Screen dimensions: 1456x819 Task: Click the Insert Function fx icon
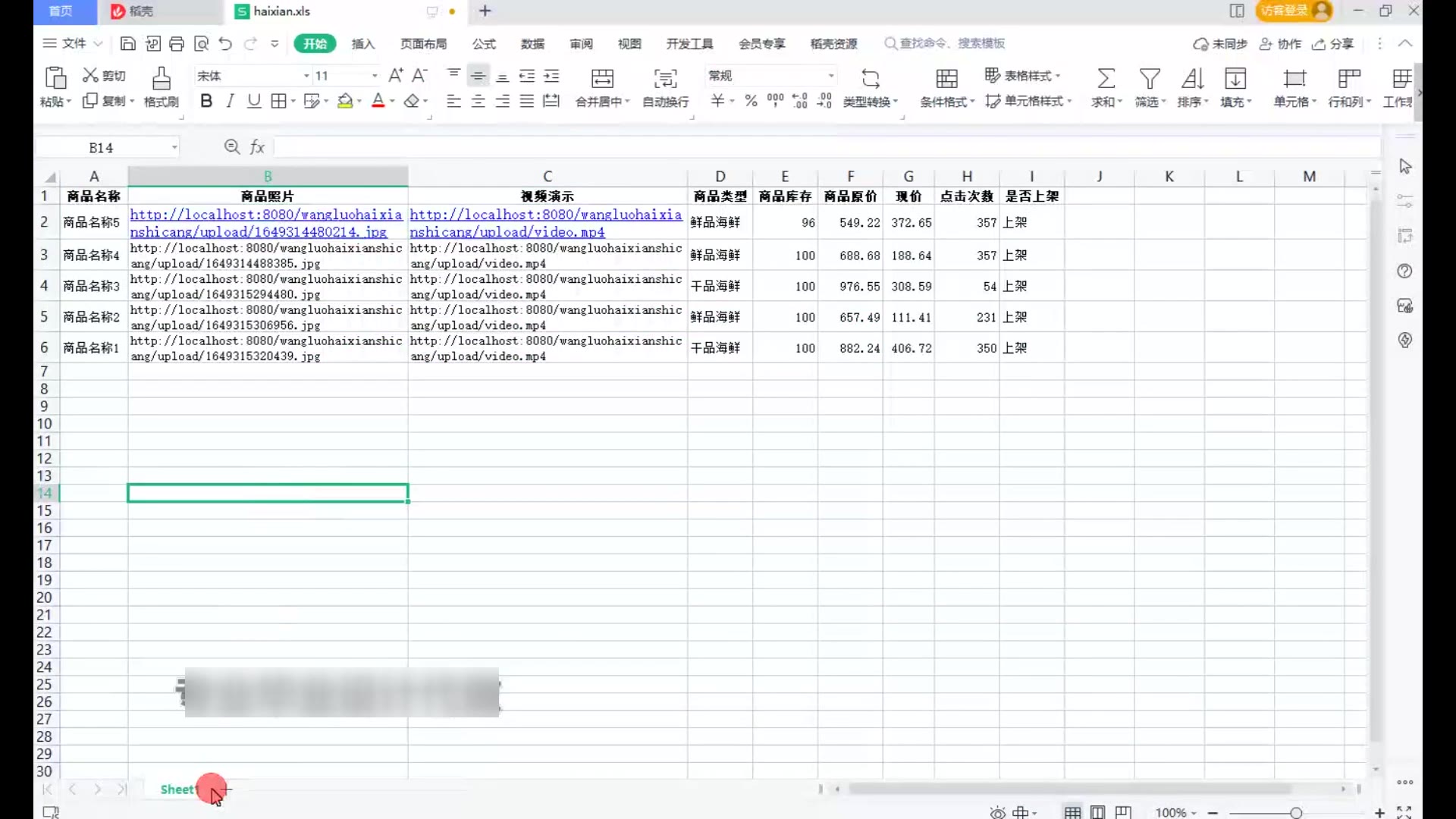pos(257,147)
